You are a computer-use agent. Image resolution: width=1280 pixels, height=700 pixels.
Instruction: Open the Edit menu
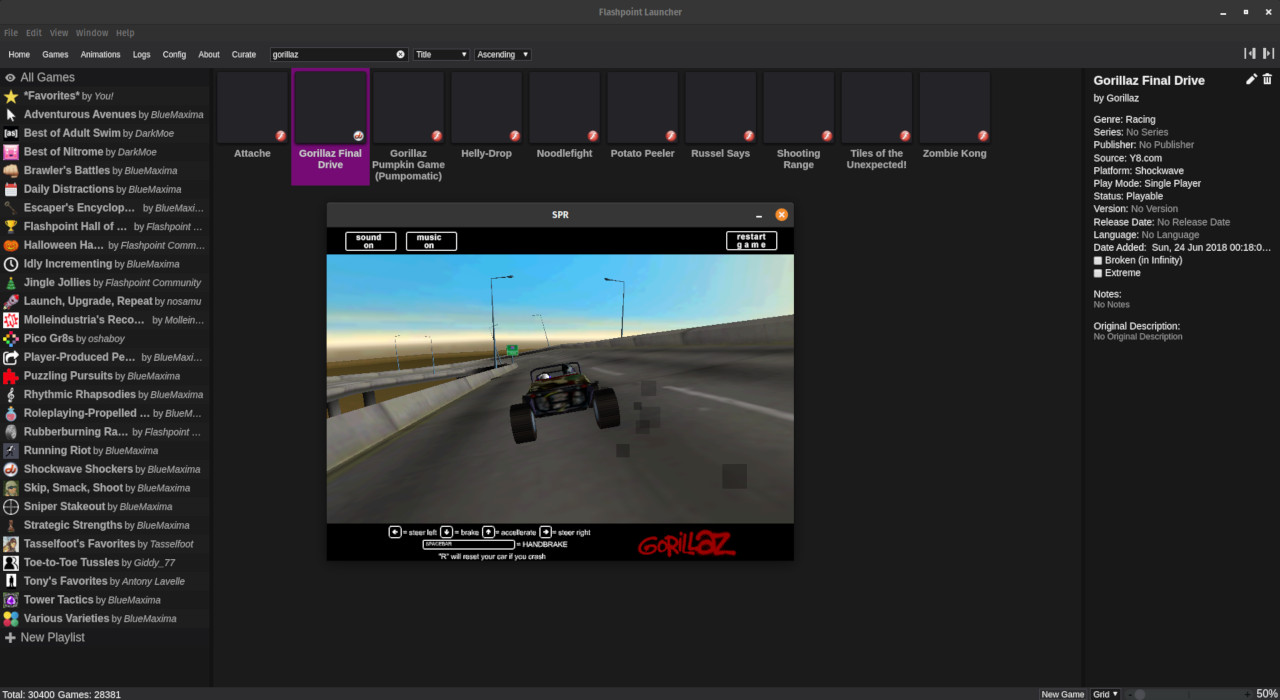click(34, 33)
